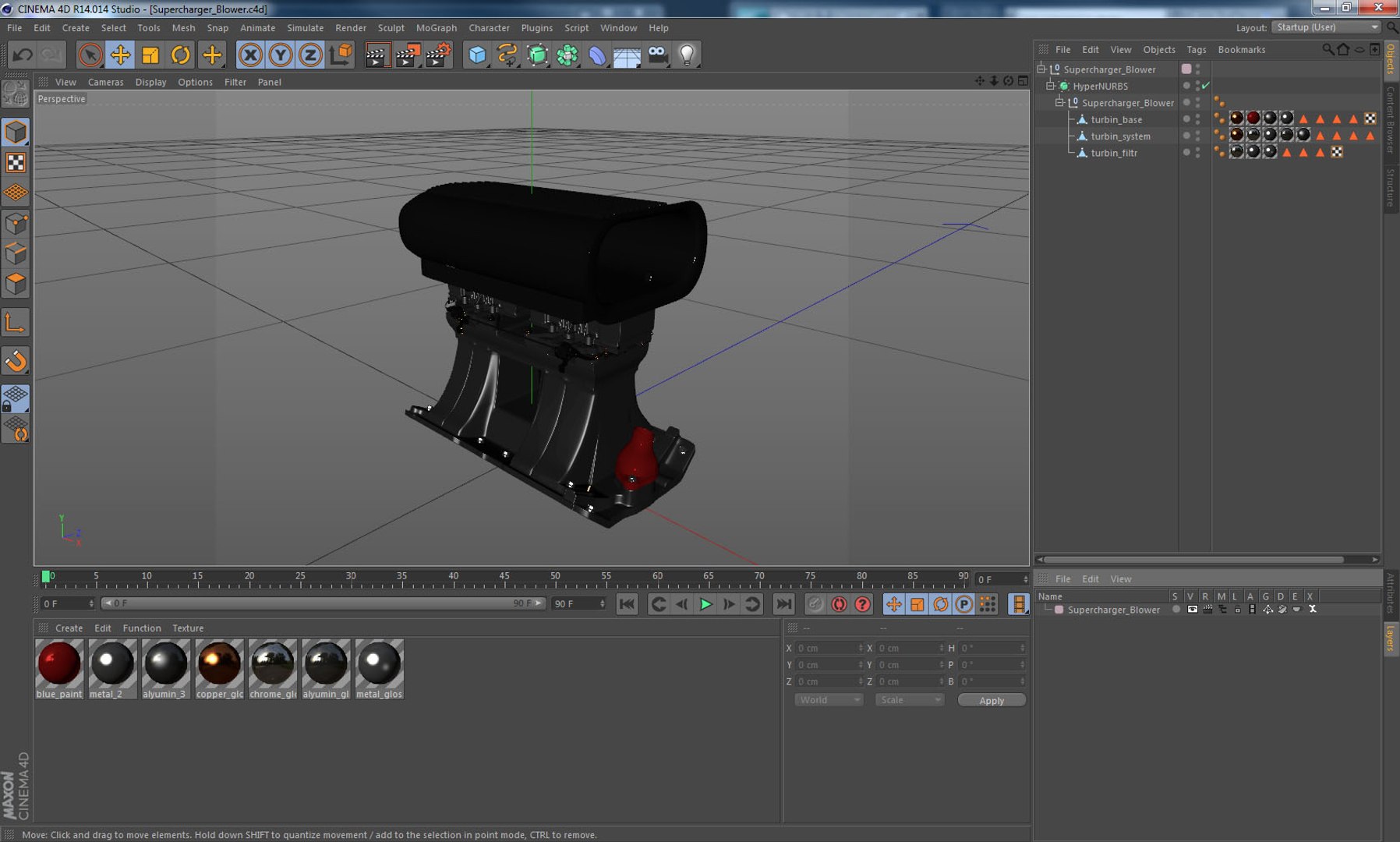Add a Cube primitive object
The image size is (1400, 842).
(477, 55)
